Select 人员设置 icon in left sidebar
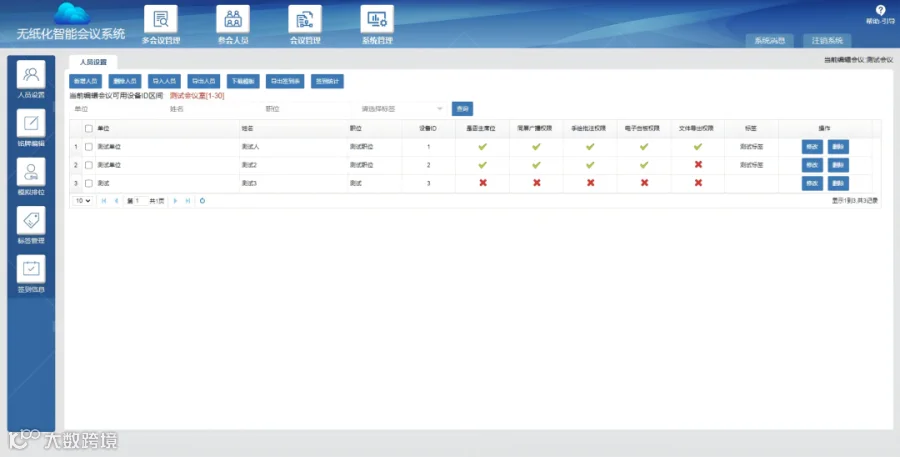Screen dimensions: 900x457 coord(31,75)
